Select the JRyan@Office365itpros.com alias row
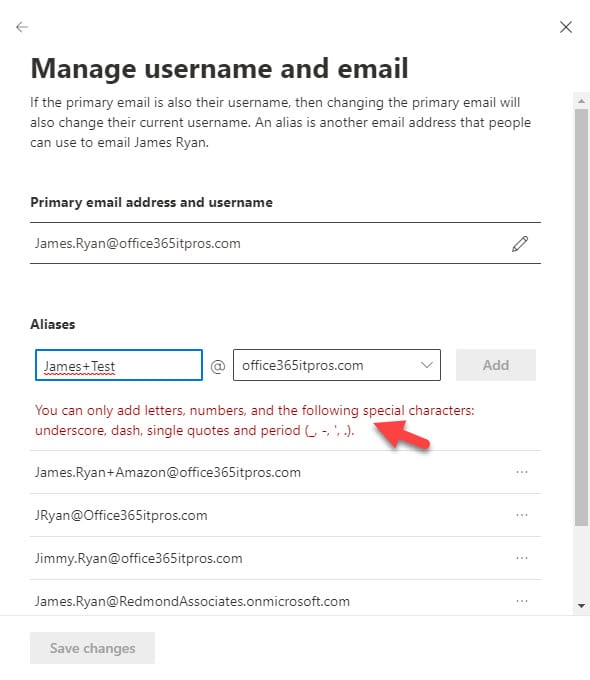The width and height of the screenshot is (590, 680). pyautogui.click(x=285, y=515)
